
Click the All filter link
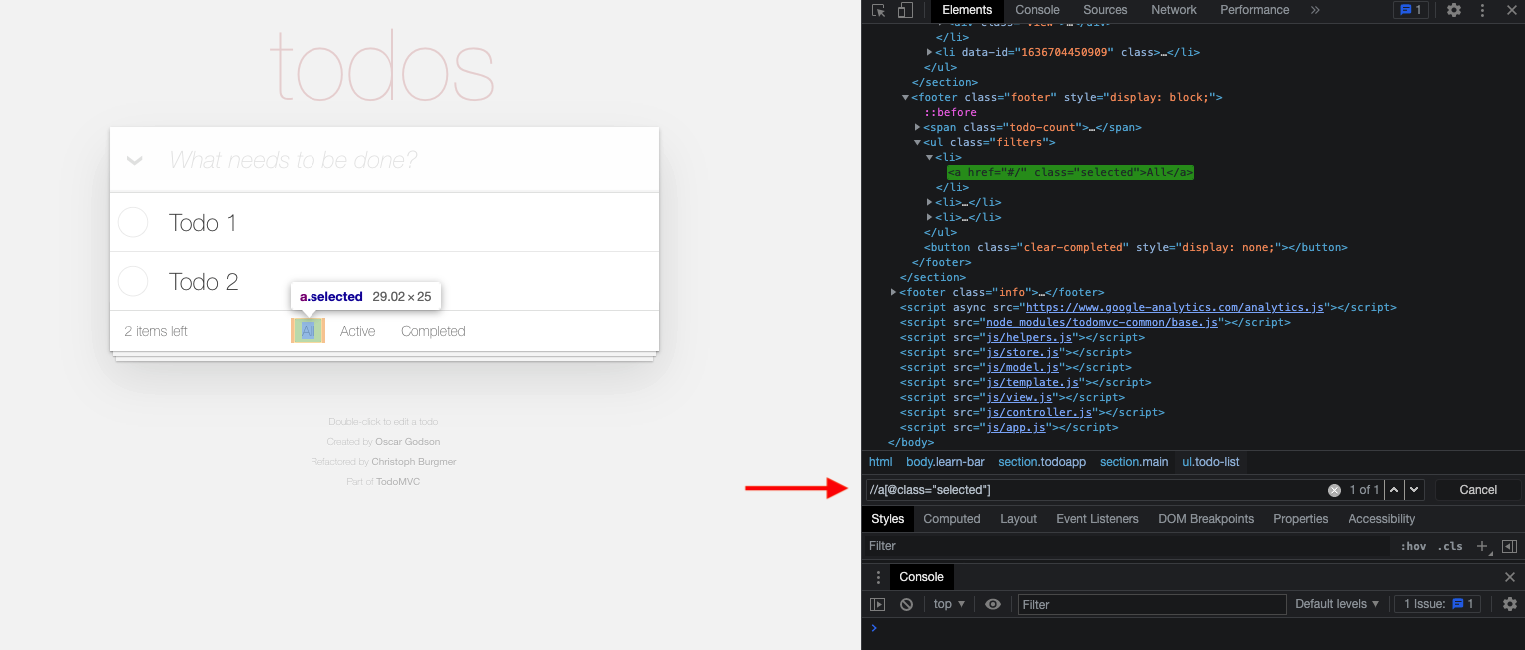coord(308,331)
